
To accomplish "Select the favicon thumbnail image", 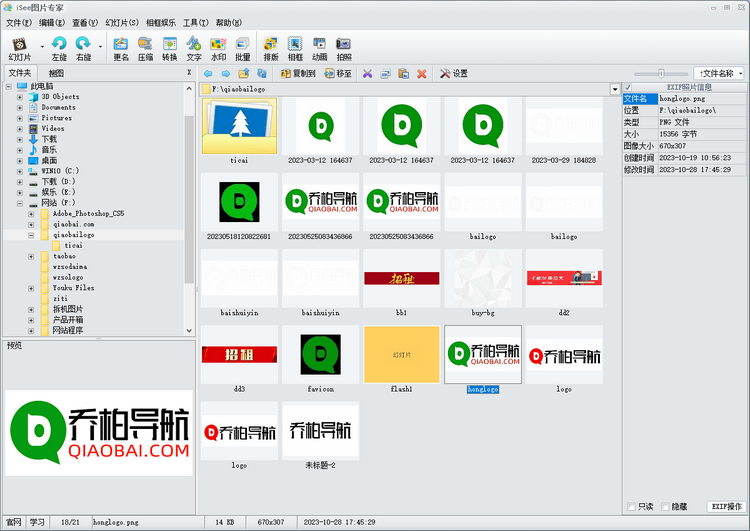I will [x=320, y=353].
